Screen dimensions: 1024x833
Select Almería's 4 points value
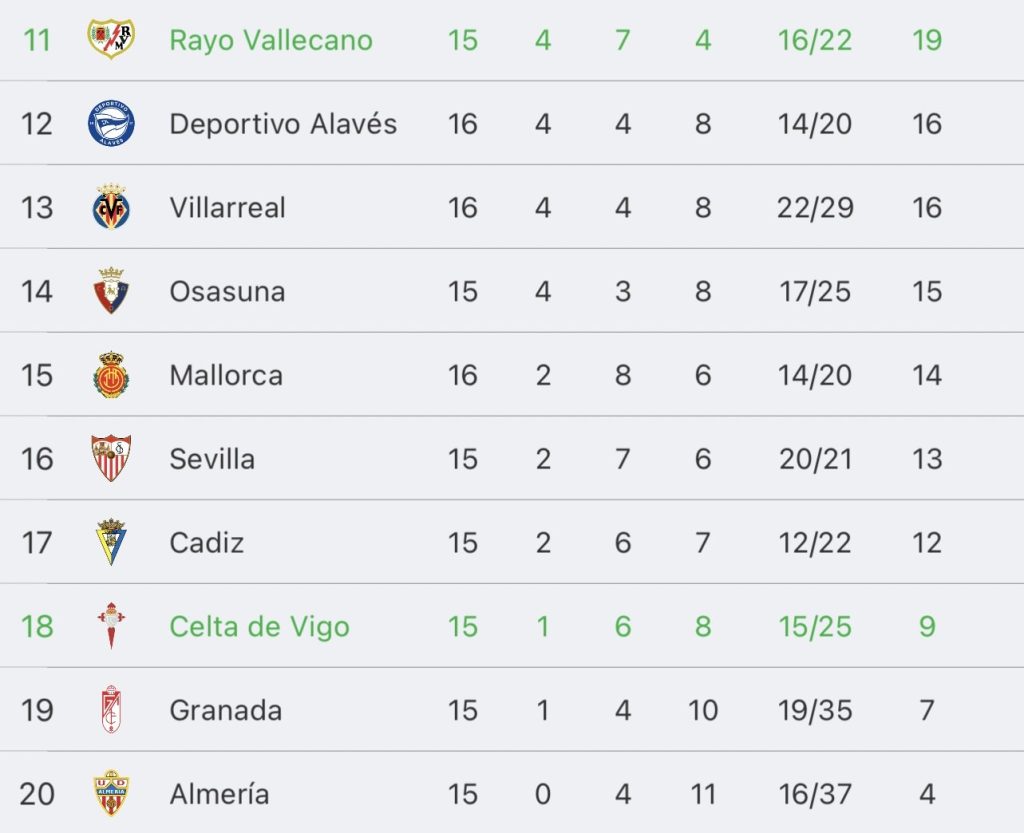coord(927,794)
